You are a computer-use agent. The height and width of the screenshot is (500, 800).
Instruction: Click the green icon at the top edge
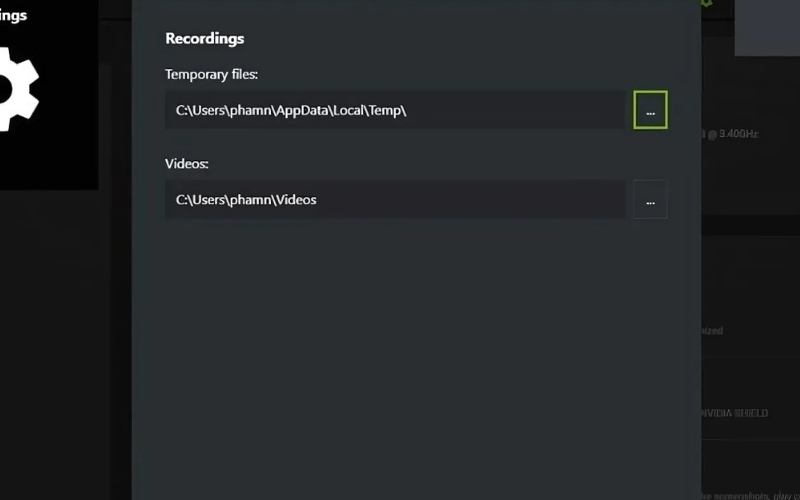(x=707, y=3)
